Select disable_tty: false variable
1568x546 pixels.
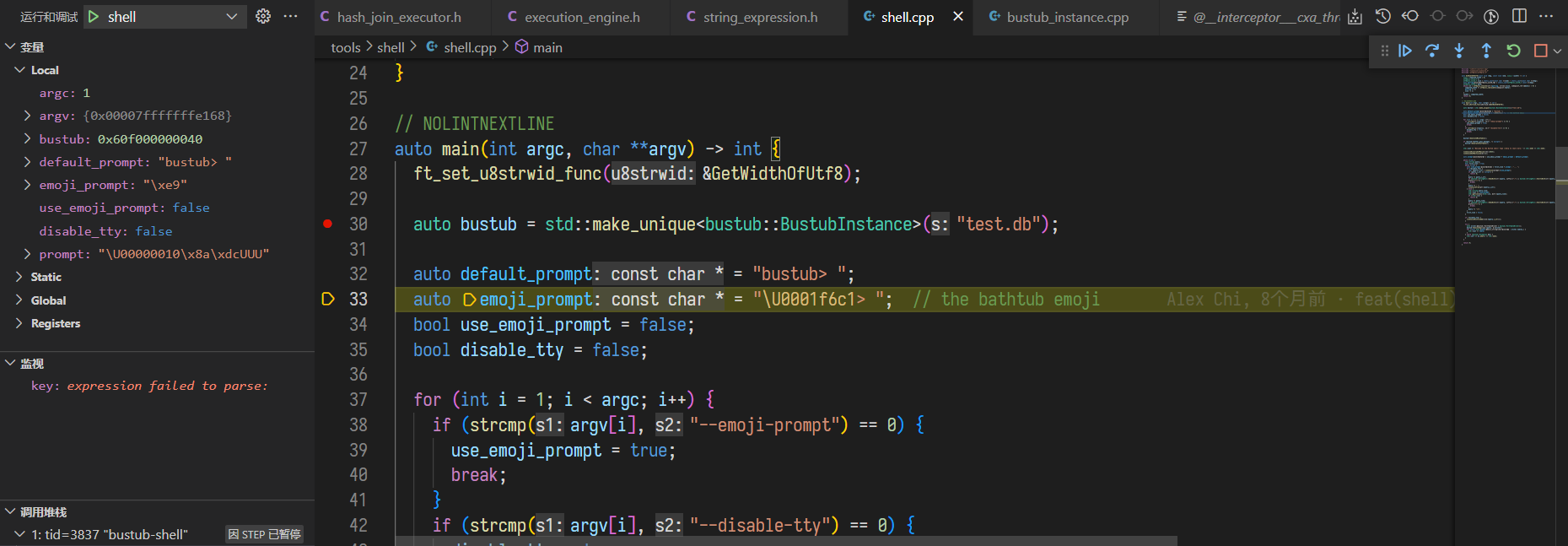point(157,231)
